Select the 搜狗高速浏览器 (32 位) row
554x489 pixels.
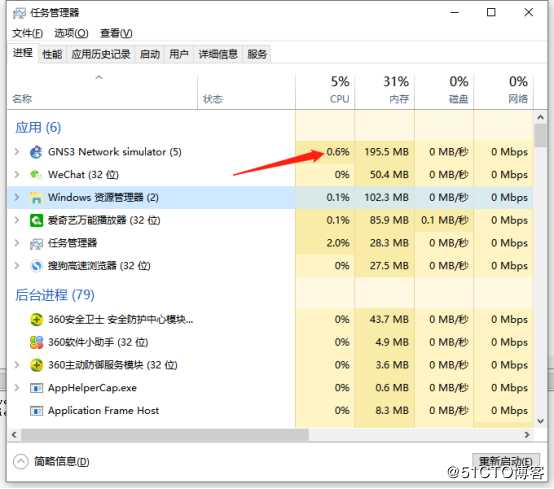point(271,266)
